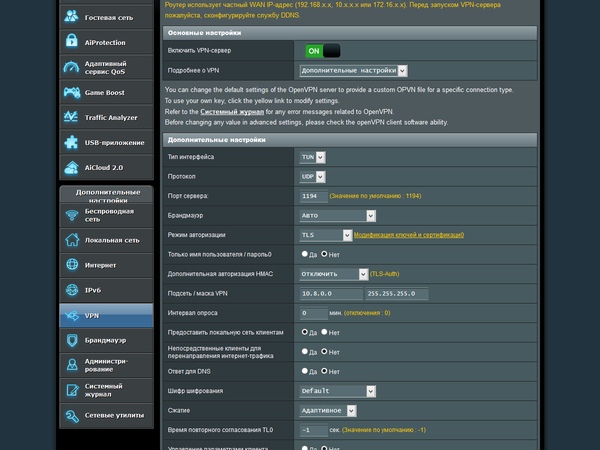
Task: Open the firewall shield icon
Action: pos(72,340)
